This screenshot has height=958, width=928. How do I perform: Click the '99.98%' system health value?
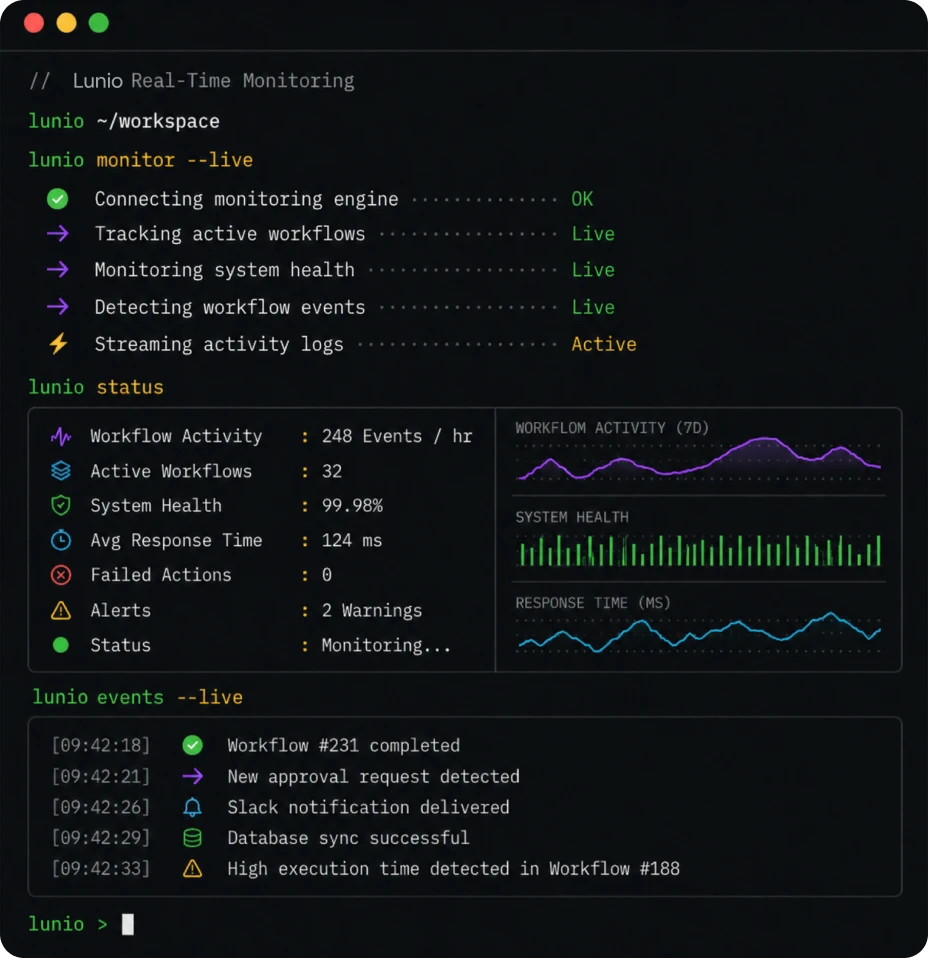pyautogui.click(x=353, y=505)
